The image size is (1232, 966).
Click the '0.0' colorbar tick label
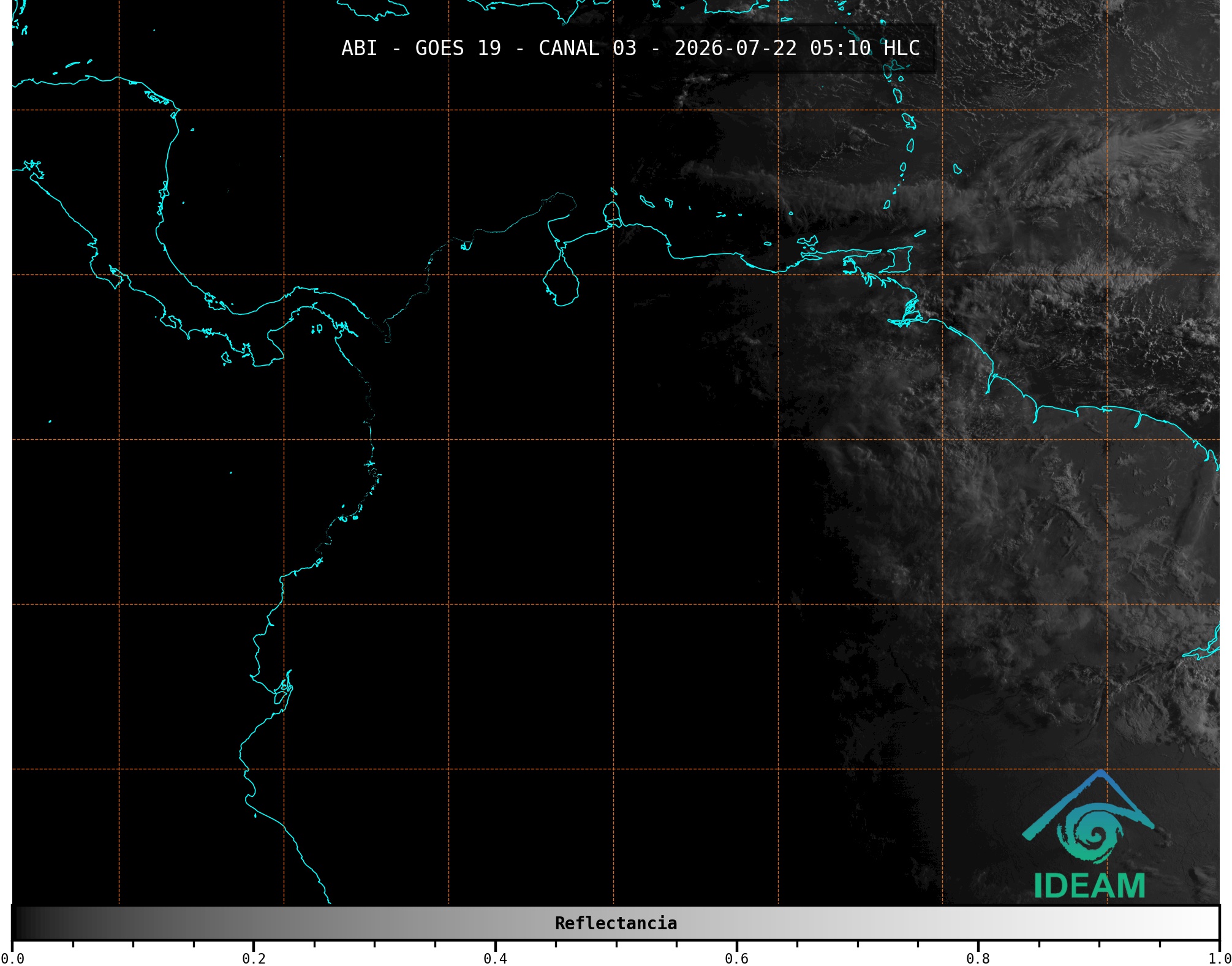coord(12,959)
